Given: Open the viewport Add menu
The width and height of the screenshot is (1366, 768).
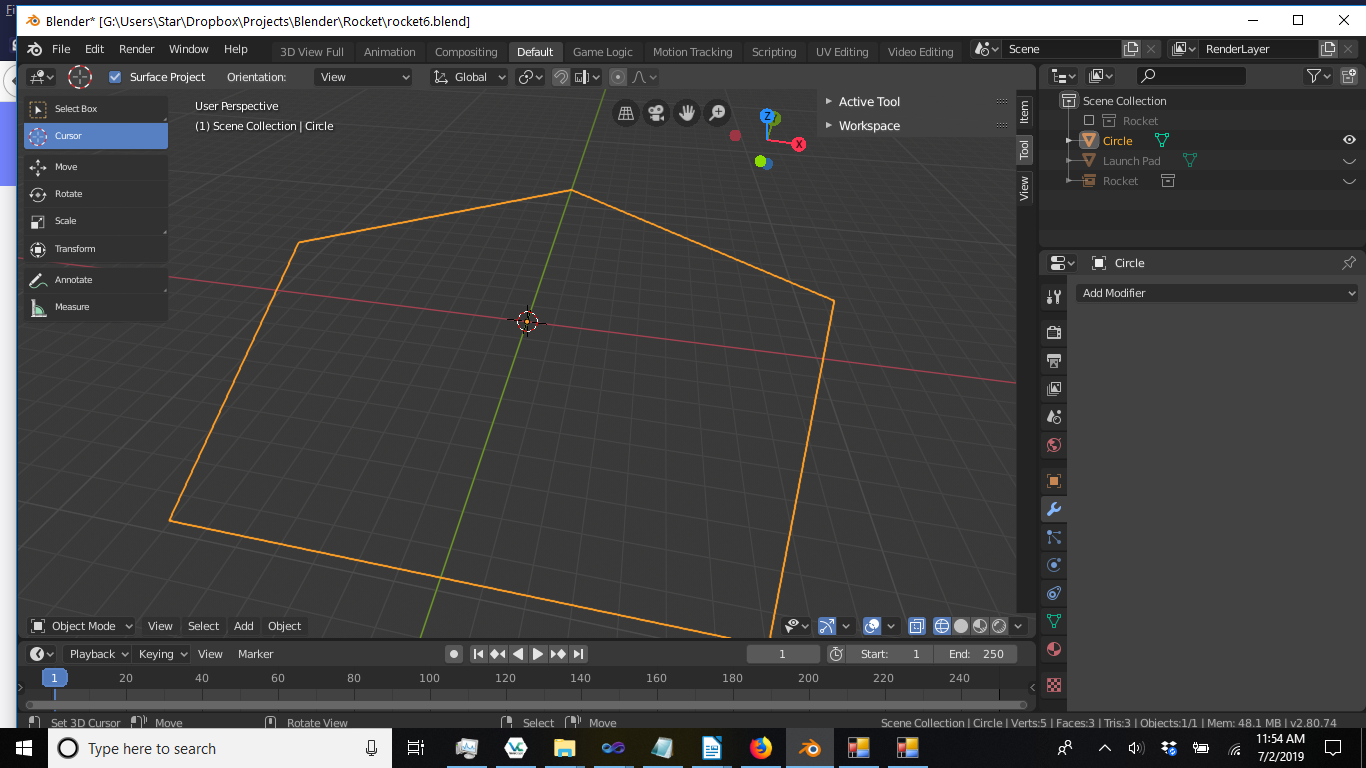Looking at the screenshot, I should [244, 626].
